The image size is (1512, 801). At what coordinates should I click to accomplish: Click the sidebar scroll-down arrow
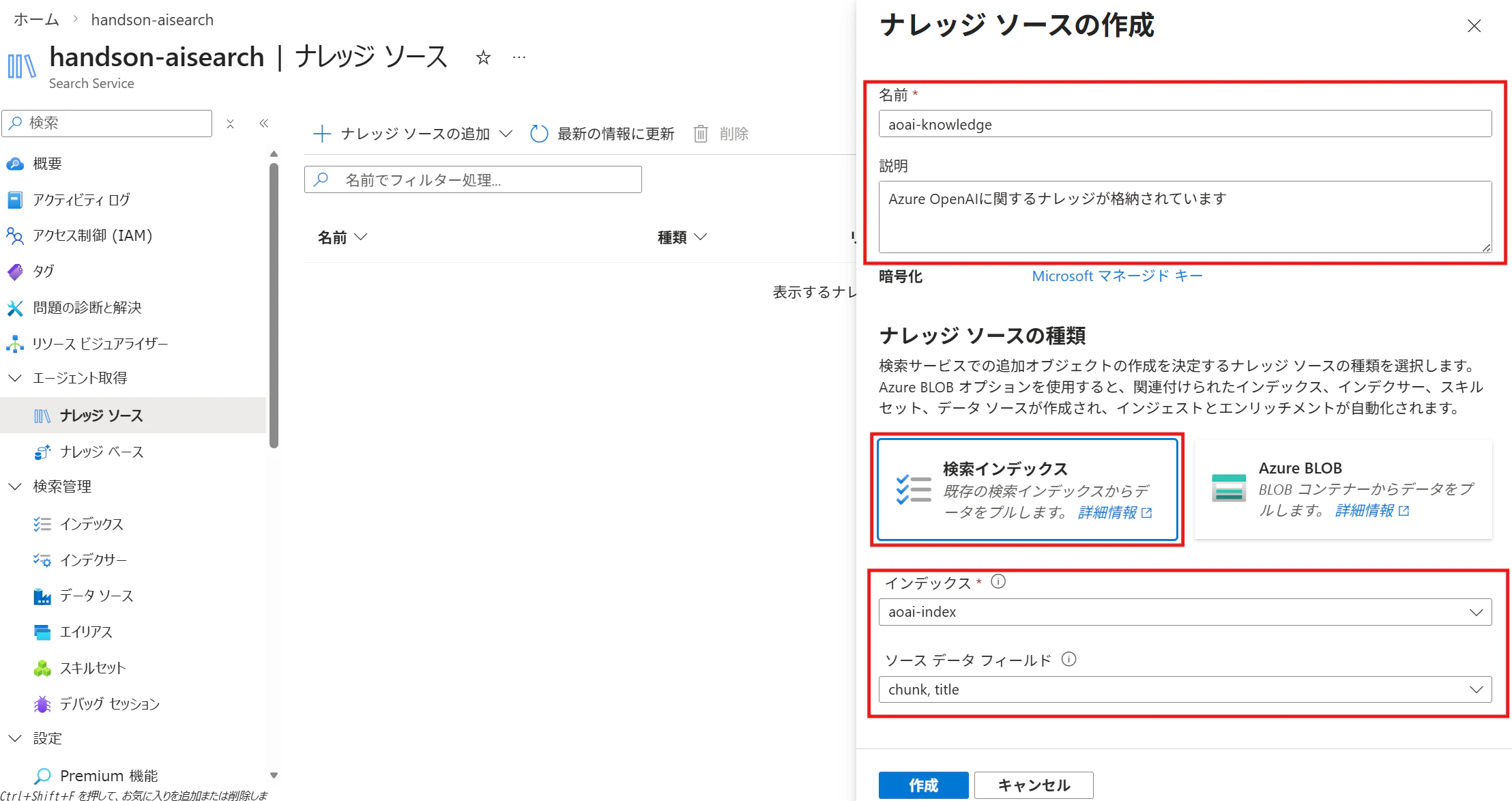coord(274,775)
